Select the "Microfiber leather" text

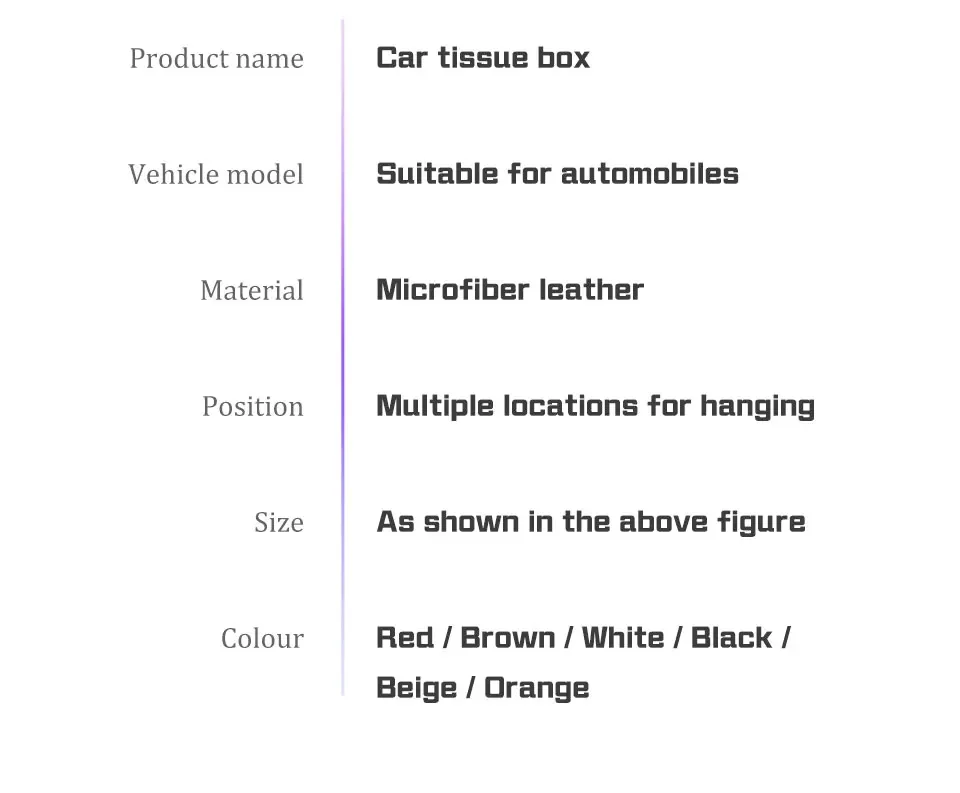pyautogui.click(x=510, y=290)
